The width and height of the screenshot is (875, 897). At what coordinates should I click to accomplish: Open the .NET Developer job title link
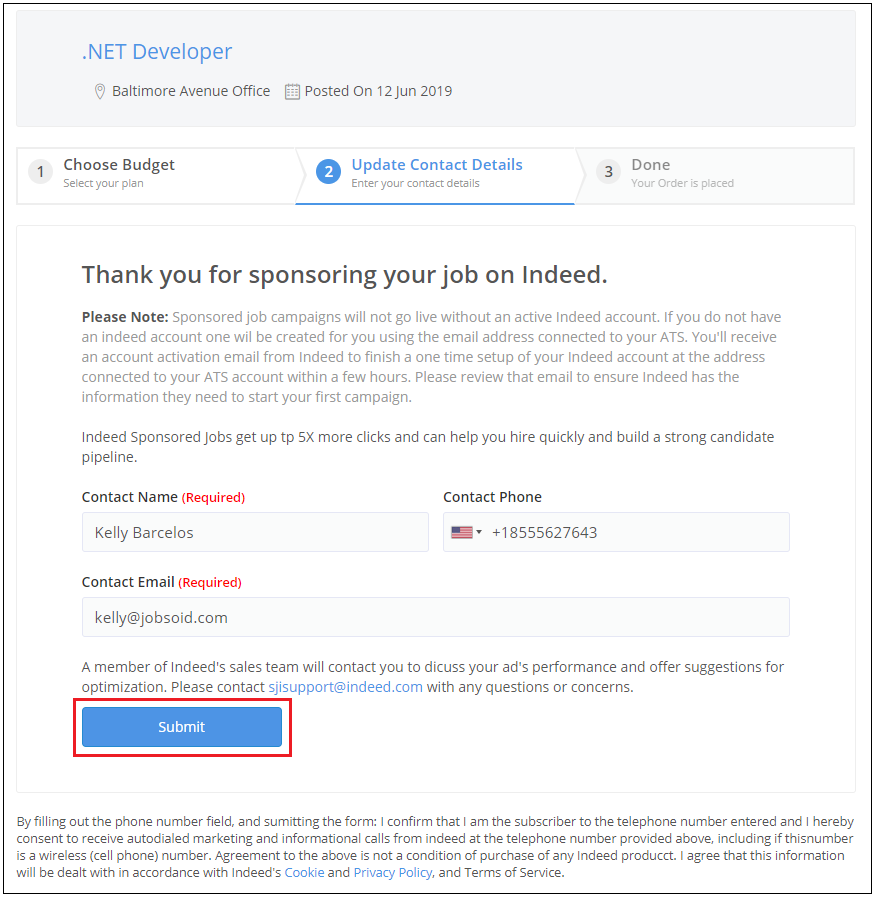tap(157, 52)
